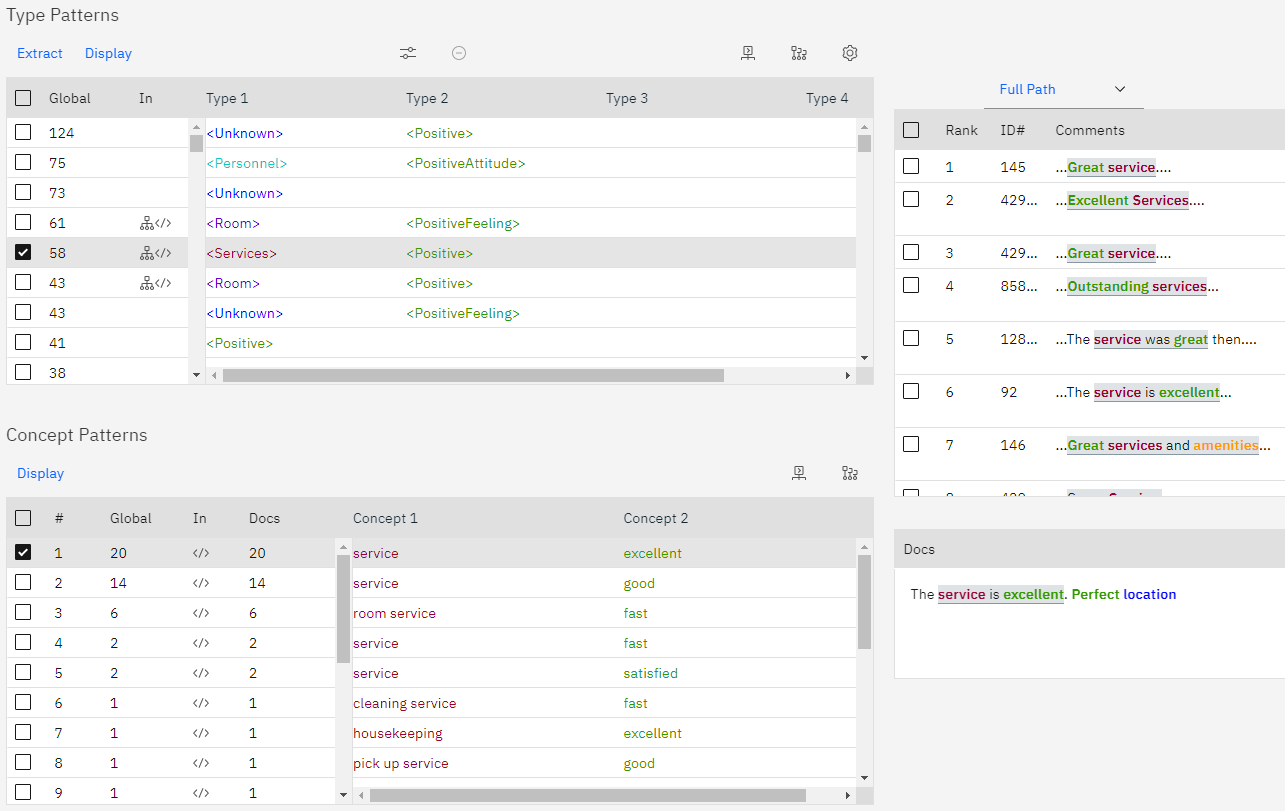Click the code icon for service satisfied row
This screenshot has height=811, width=1285.
201,673
